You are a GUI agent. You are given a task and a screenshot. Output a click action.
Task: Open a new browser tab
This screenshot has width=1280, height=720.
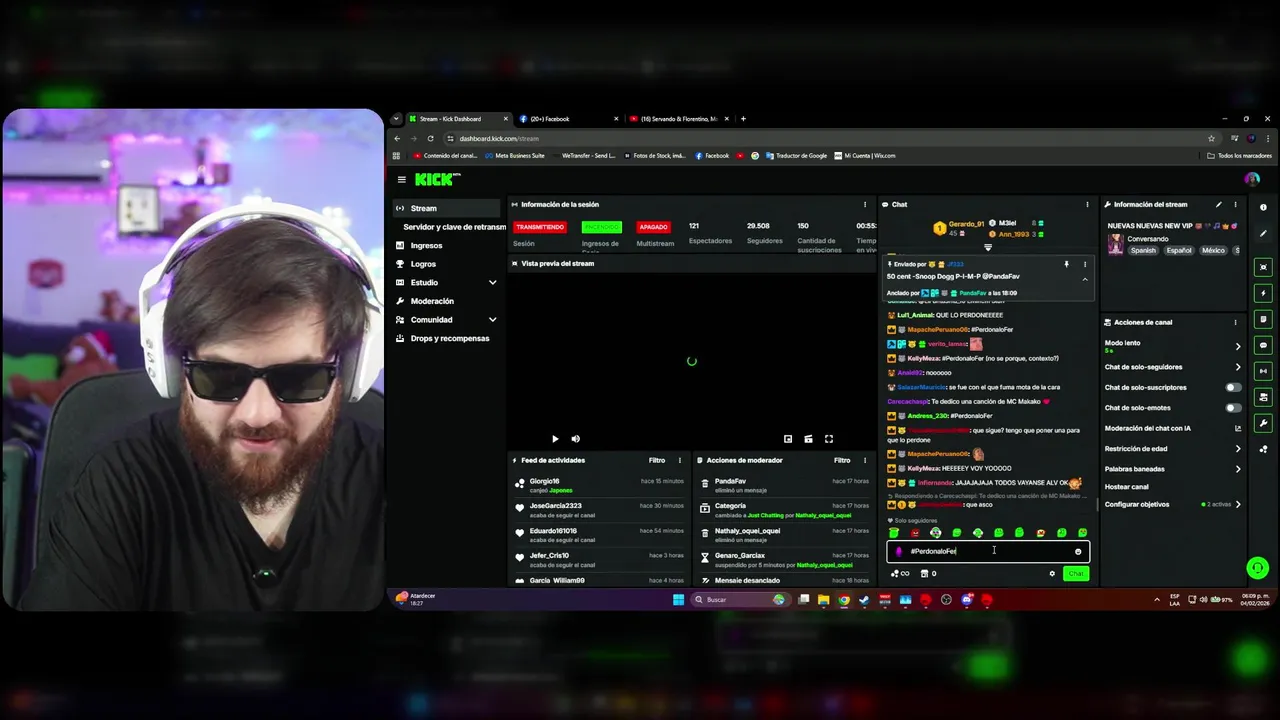click(x=743, y=119)
